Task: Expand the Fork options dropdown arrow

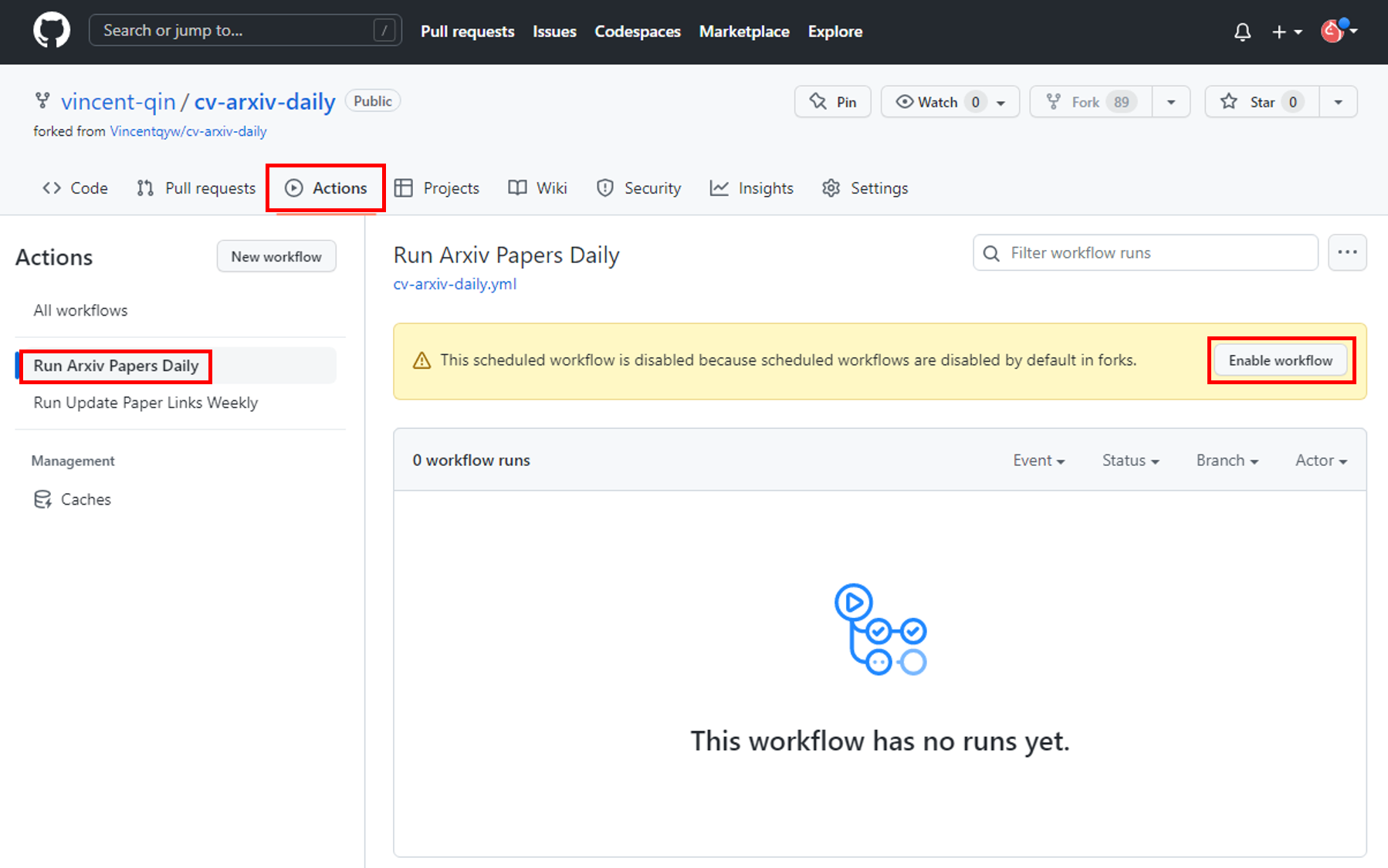Action: [1171, 102]
